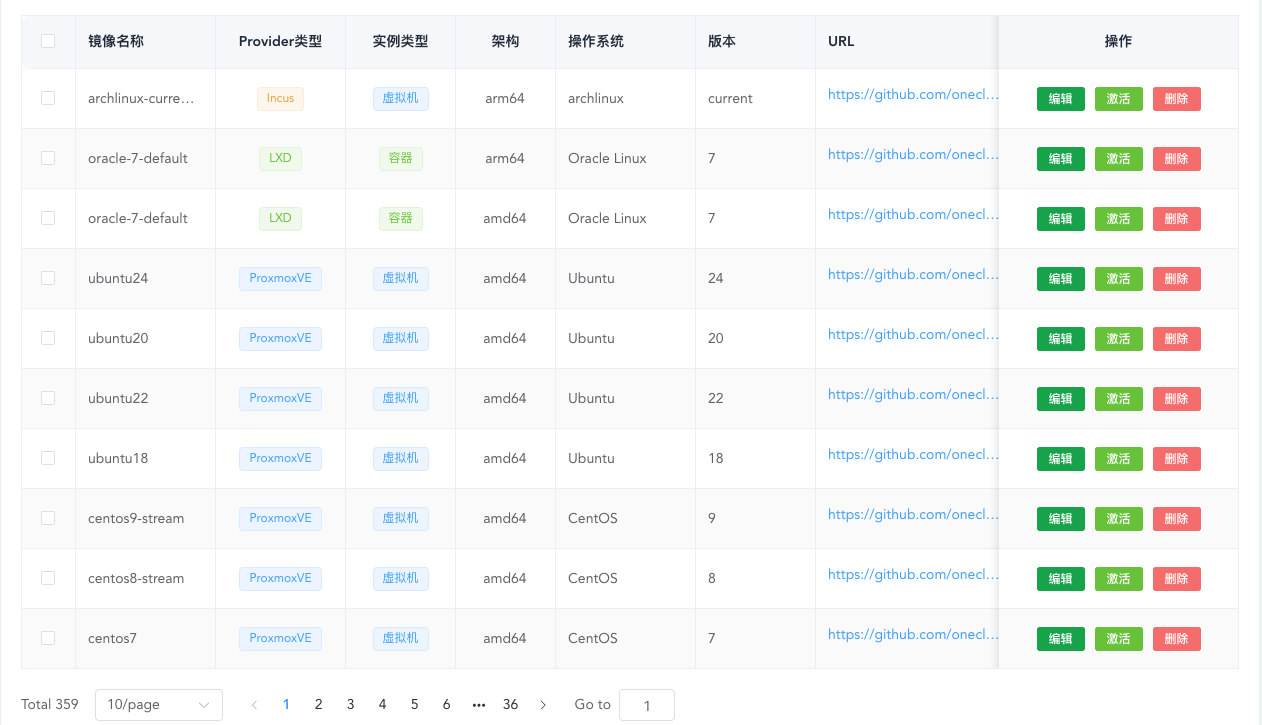
Task: Open the GitHub URL for ubuntu20
Action: coord(912,335)
